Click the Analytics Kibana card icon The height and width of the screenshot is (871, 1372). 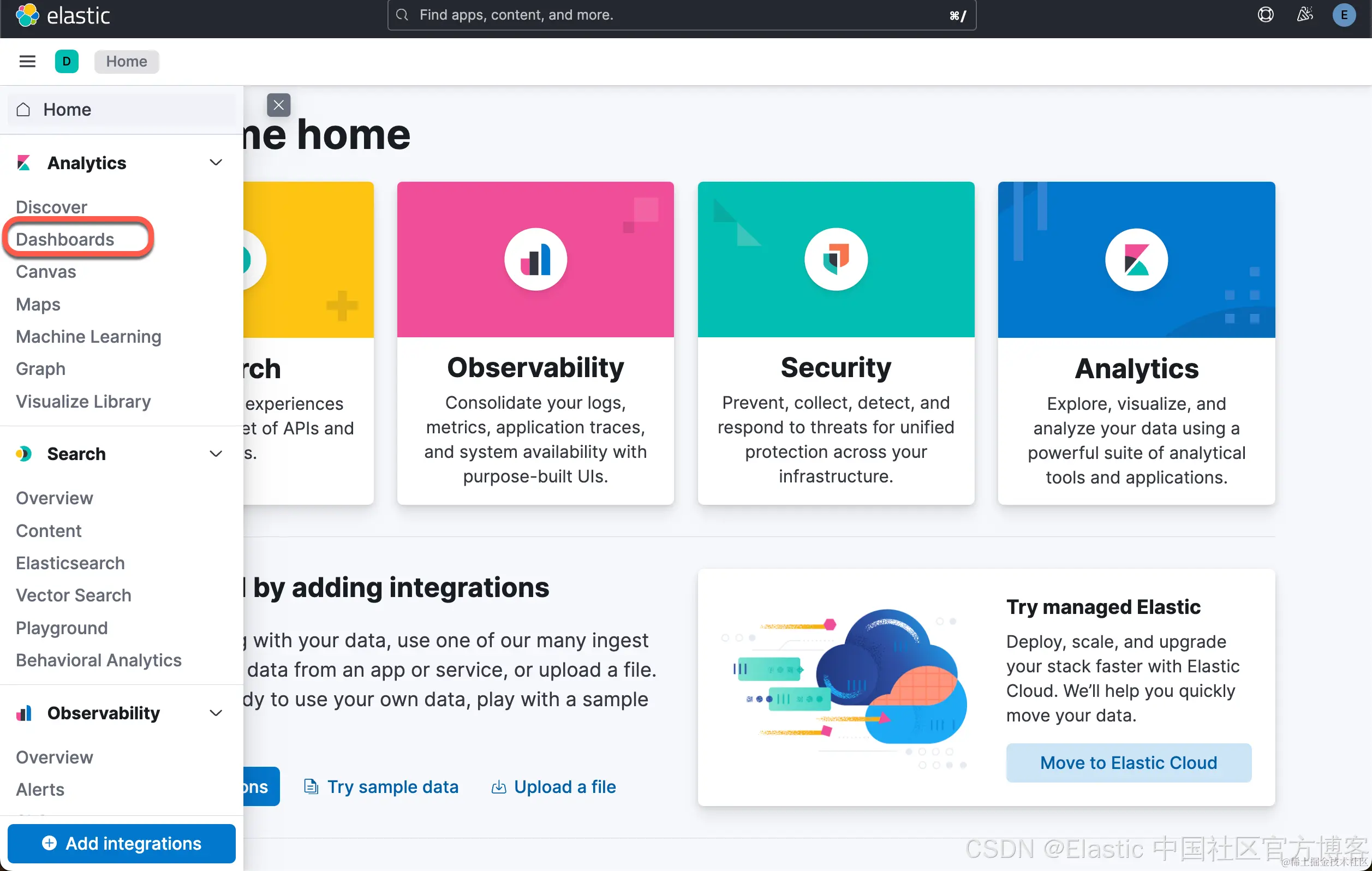1136,260
